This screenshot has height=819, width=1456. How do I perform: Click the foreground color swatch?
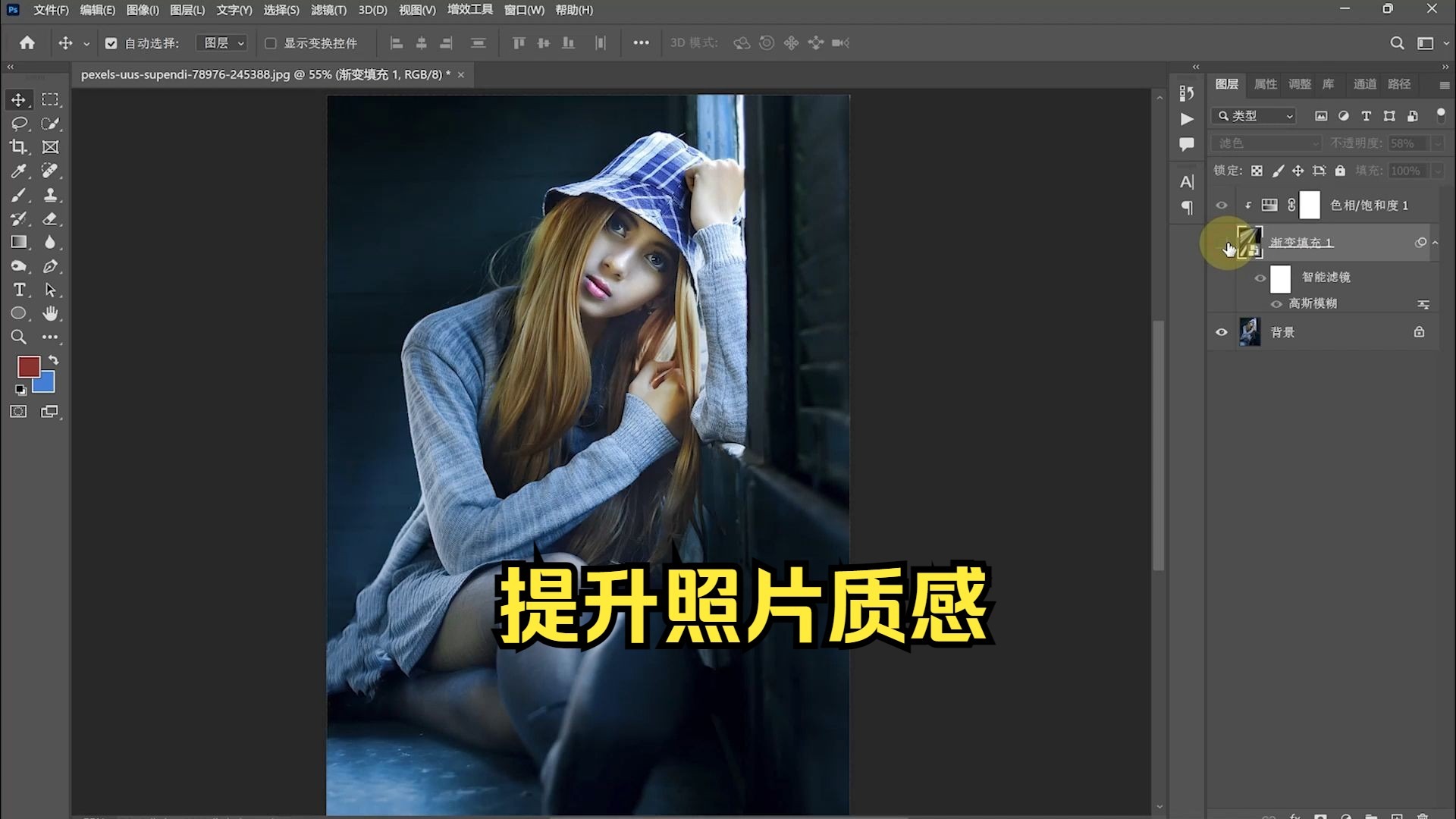30,368
